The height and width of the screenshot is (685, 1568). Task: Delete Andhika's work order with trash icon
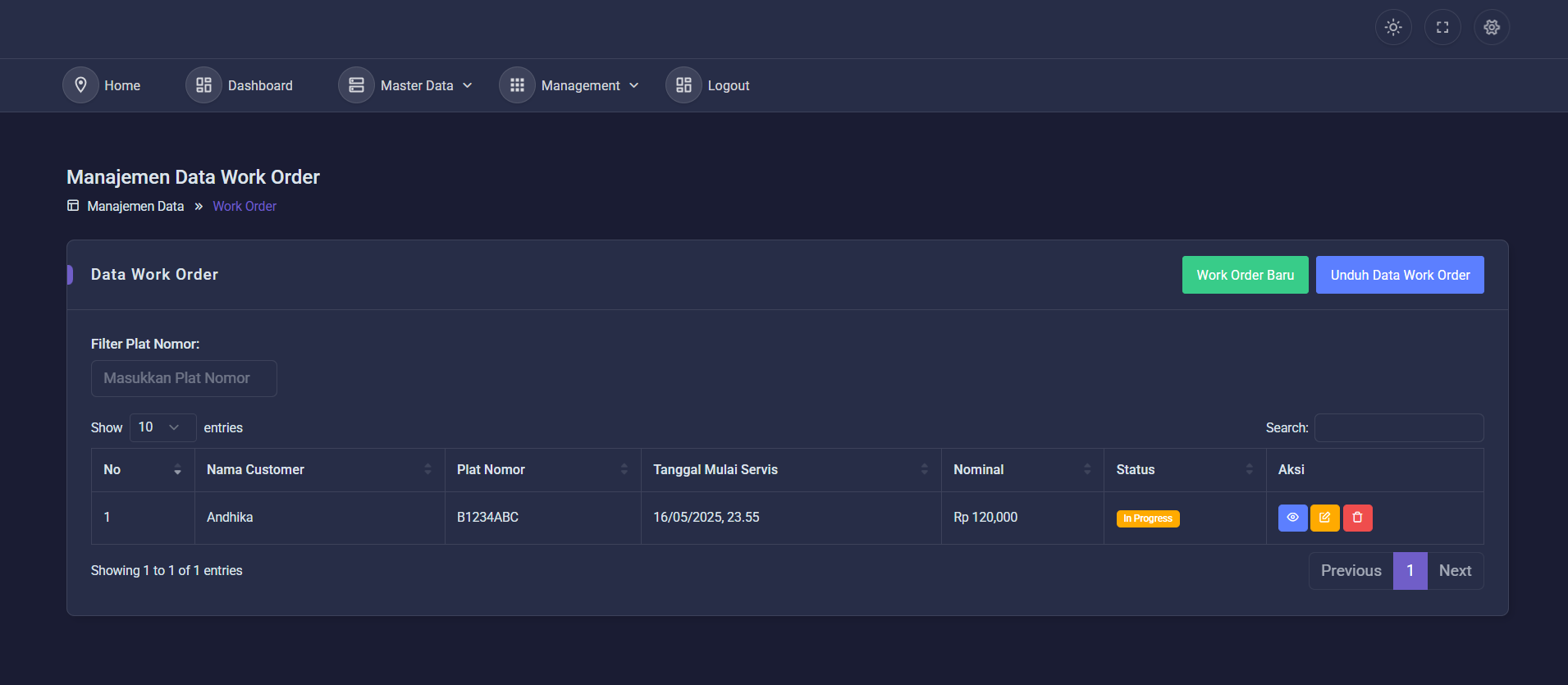1357,518
